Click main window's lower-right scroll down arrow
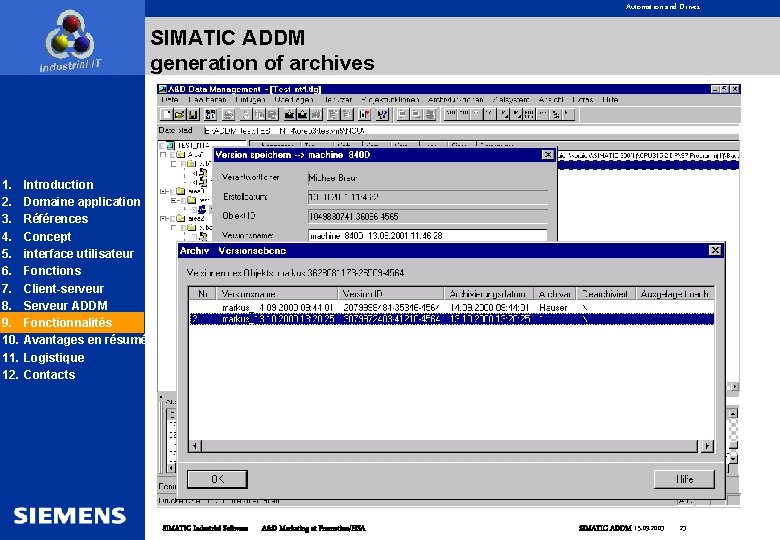 (733, 458)
